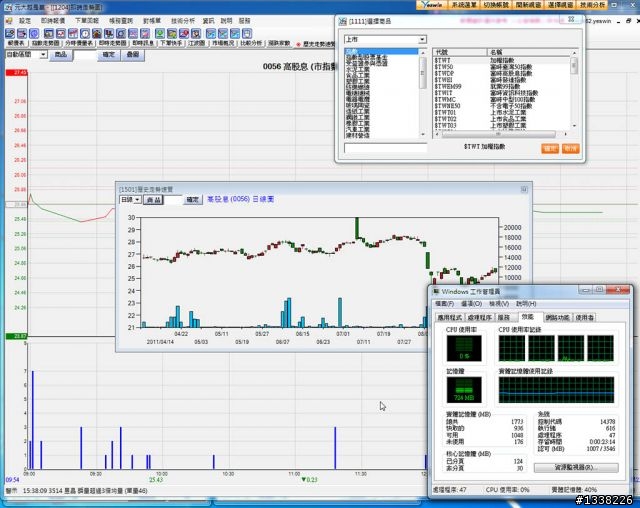Switch to the 分時價量表 tab

point(79,43)
